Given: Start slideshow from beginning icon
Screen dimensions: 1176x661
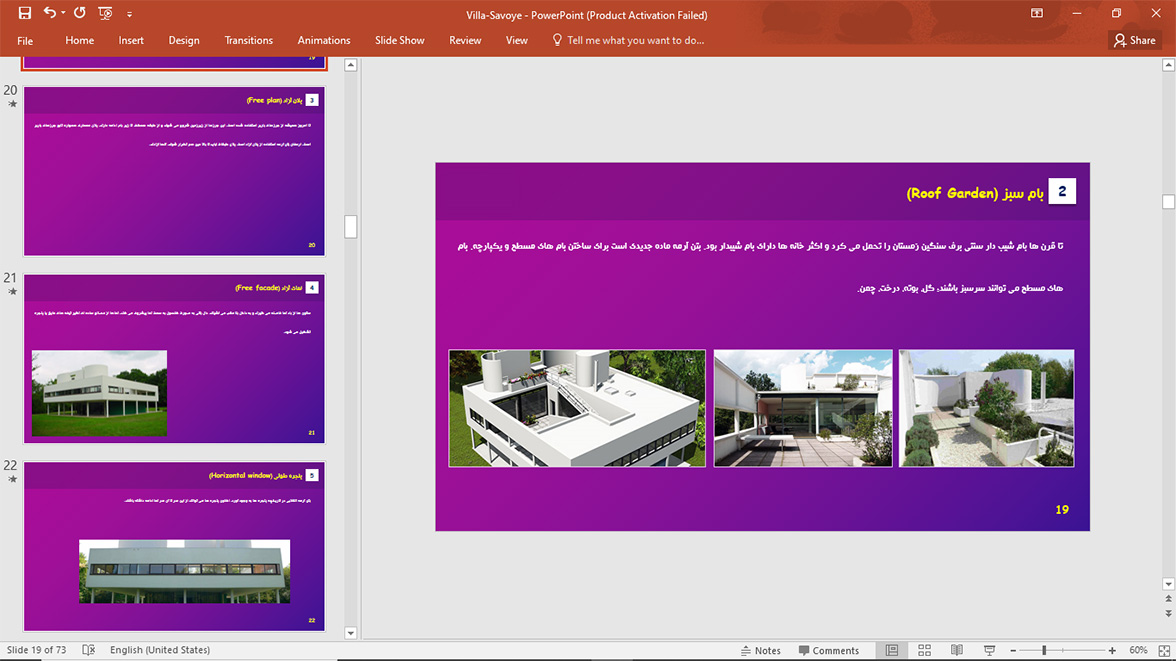Looking at the screenshot, I should tap(105, 13).
